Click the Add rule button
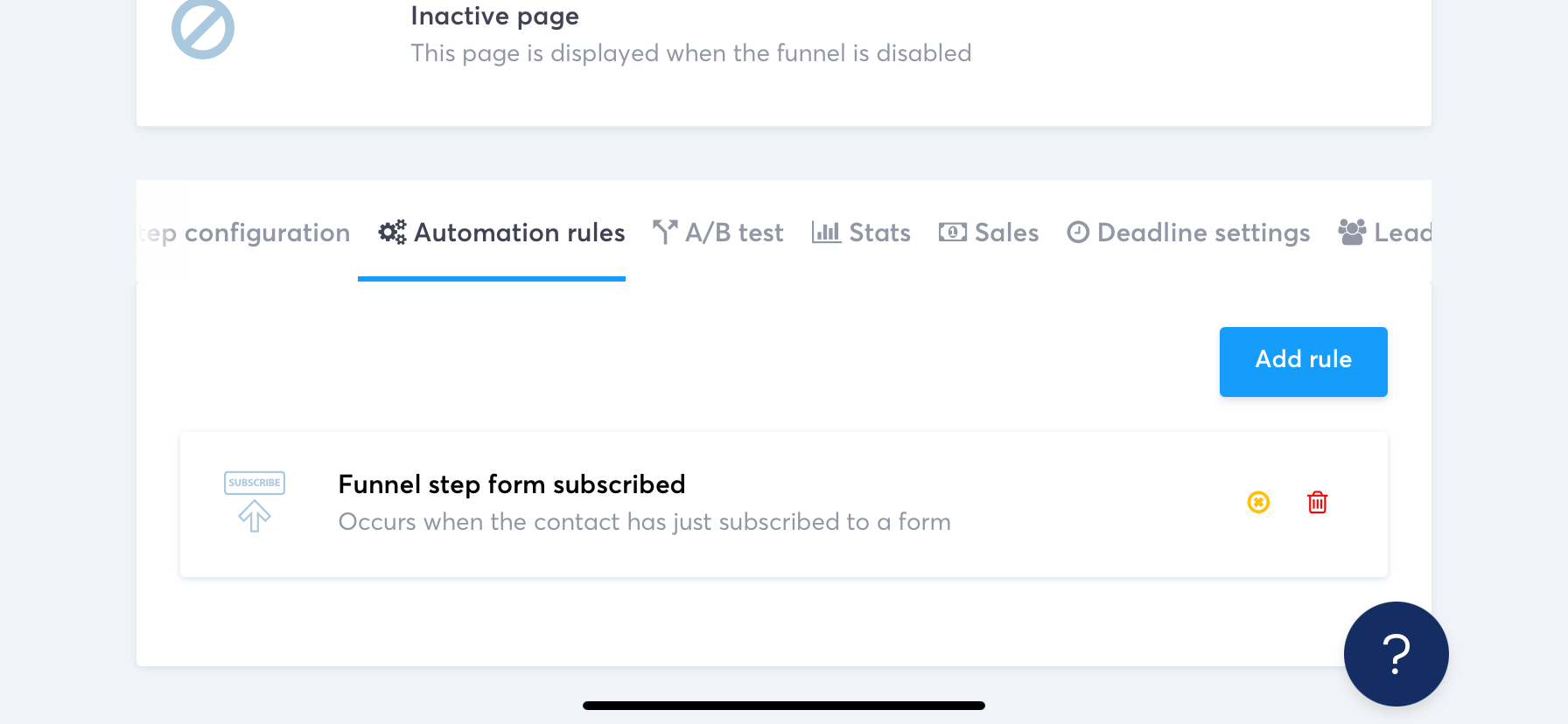Viewport: 1568px width, 724px height. [1303, 360]
